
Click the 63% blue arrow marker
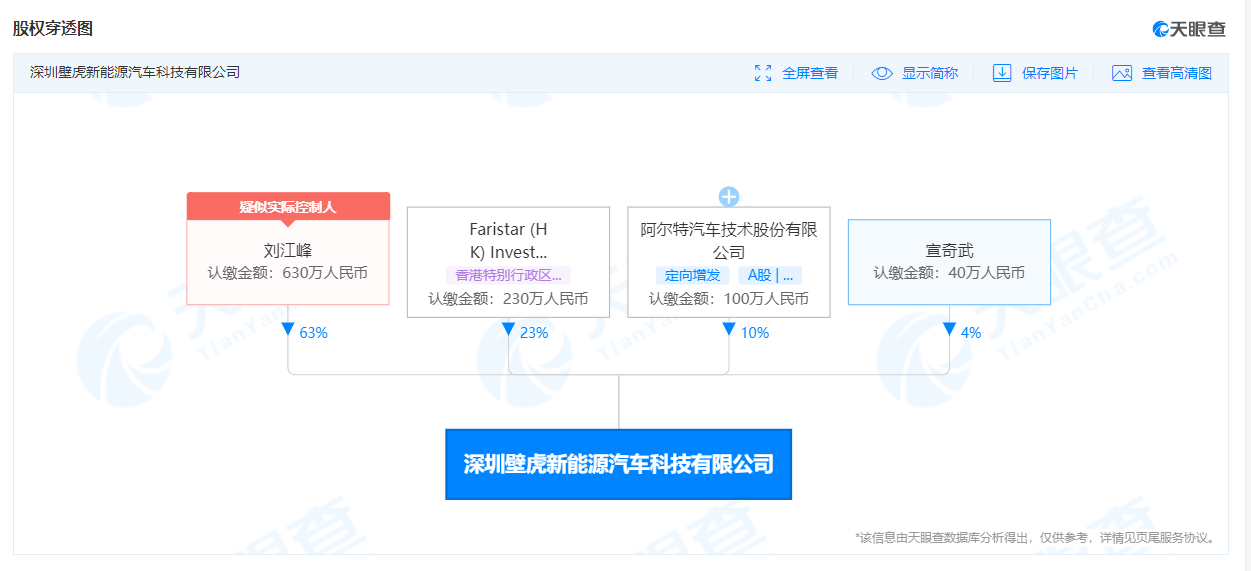click(288, 330)
